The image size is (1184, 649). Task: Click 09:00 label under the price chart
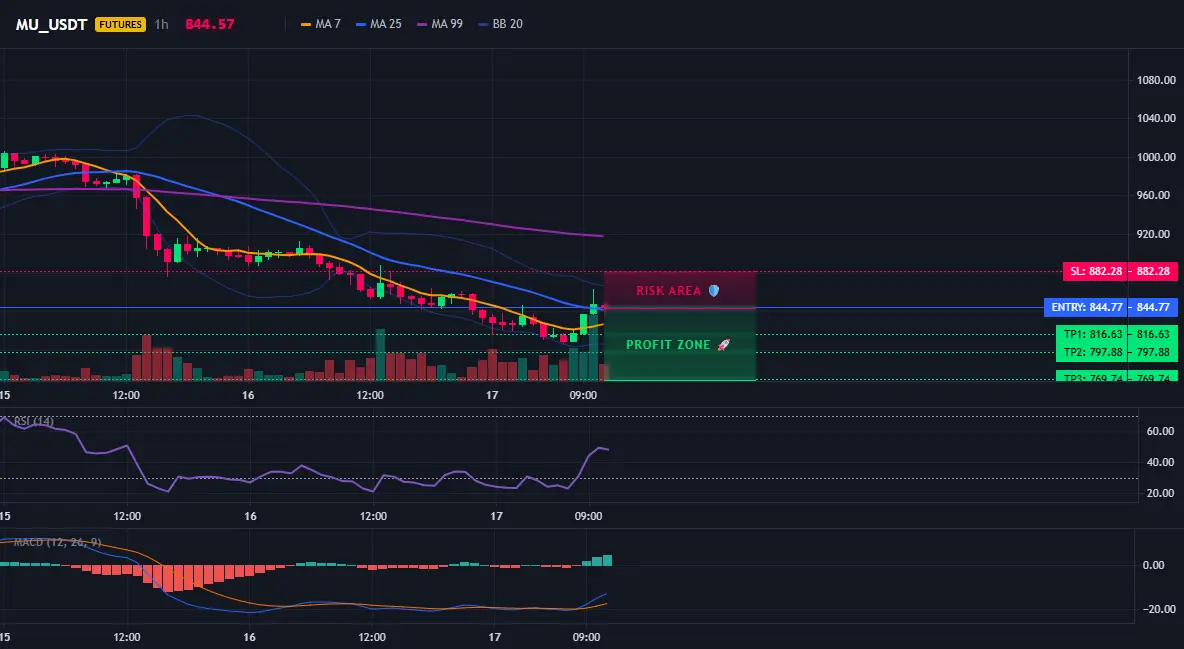(583, 395)
